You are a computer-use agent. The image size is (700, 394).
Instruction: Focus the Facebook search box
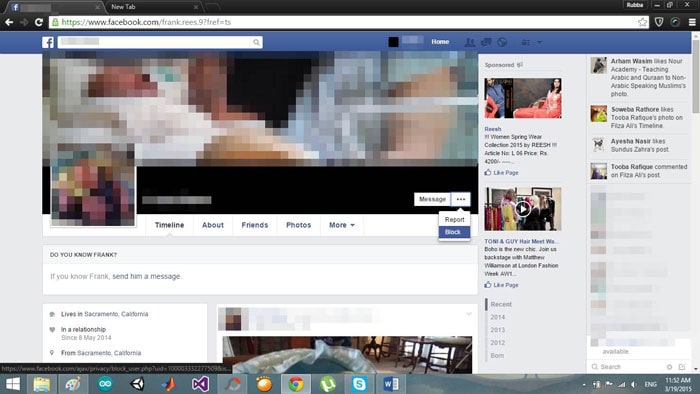(160, 42)
